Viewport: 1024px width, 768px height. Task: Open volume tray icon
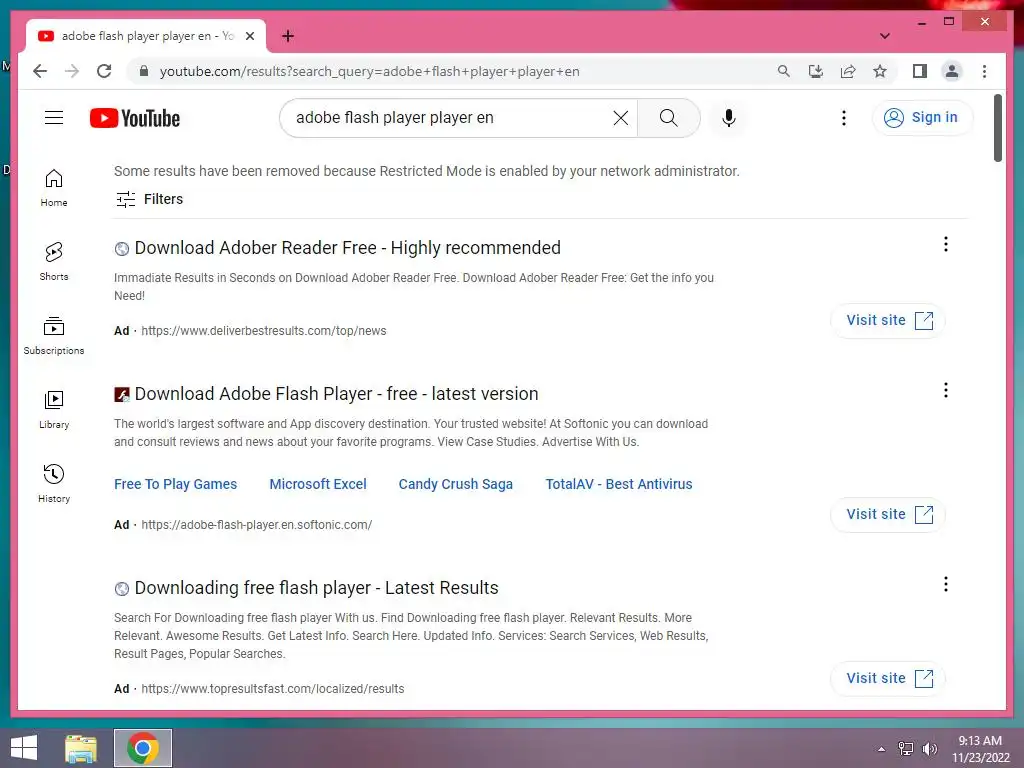[x=929, y=749]
